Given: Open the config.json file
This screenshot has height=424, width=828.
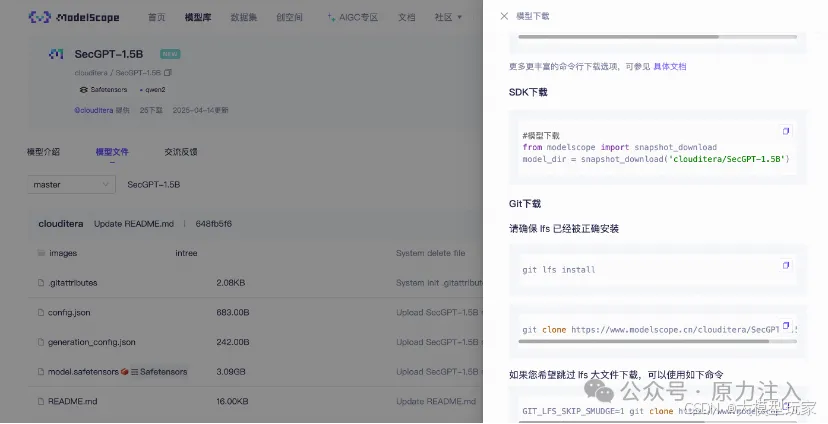Looking at the screenshot, I should [69, 313].
